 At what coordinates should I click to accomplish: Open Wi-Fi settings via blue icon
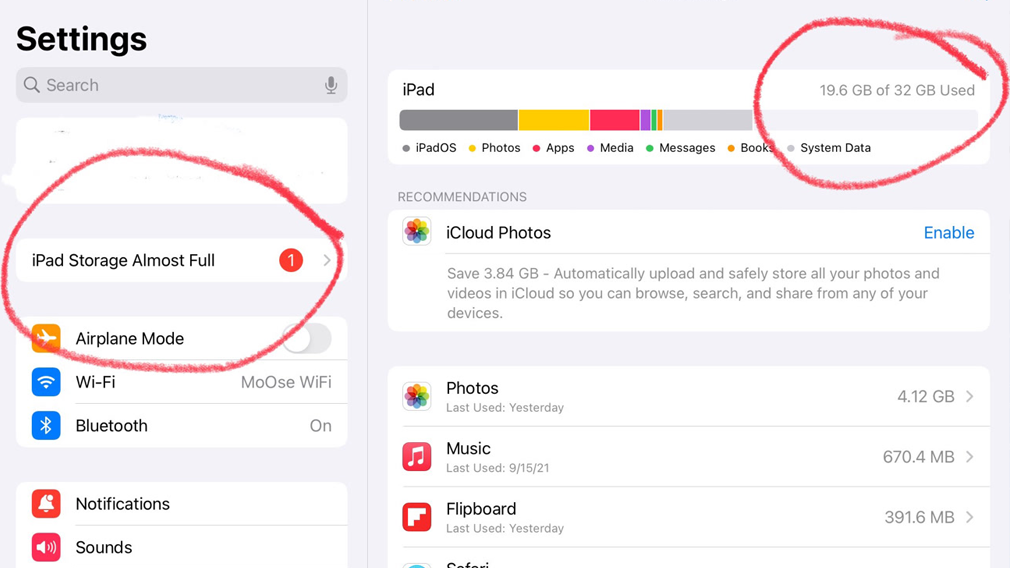[46, 382]
